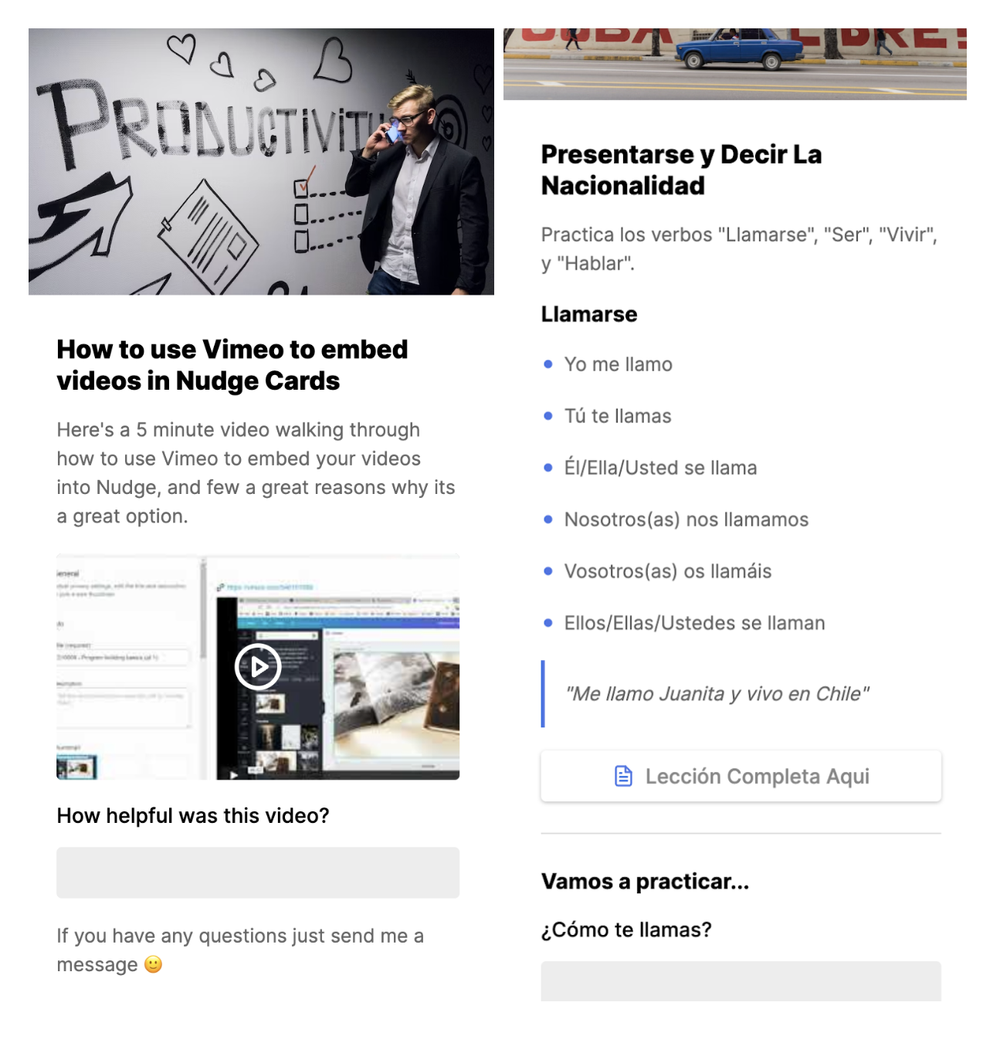Select the 'Nosotros(as) nos llamamos' list item

click(x=686, y=520)
